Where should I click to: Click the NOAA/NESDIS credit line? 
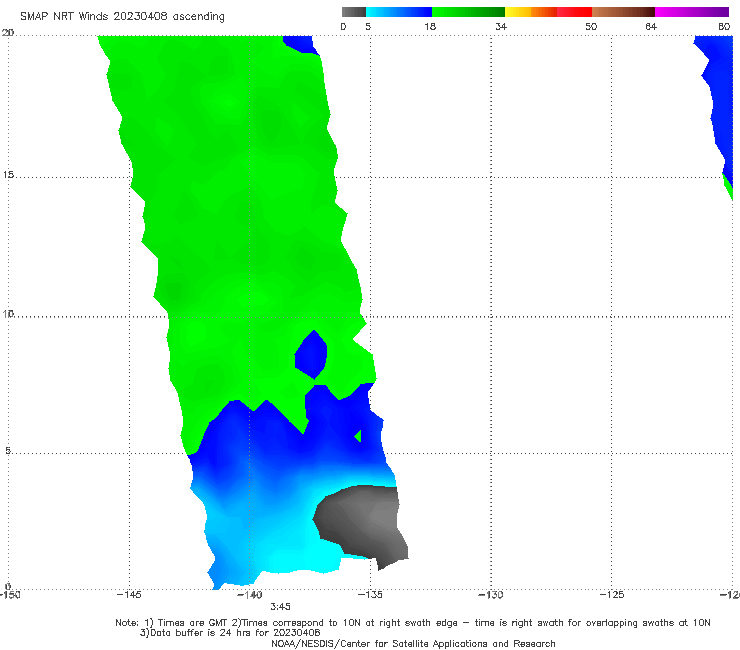413,644
